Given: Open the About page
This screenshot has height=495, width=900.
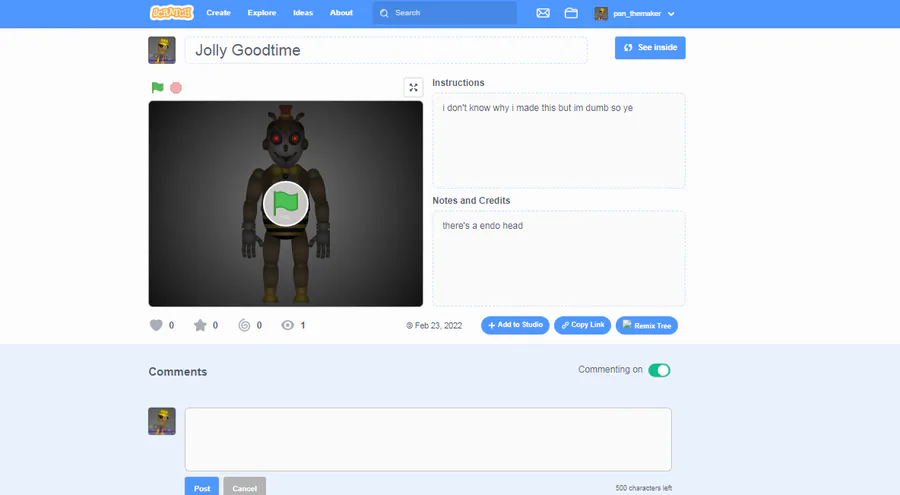Looking at the screenshot, I should click(341, 13).
